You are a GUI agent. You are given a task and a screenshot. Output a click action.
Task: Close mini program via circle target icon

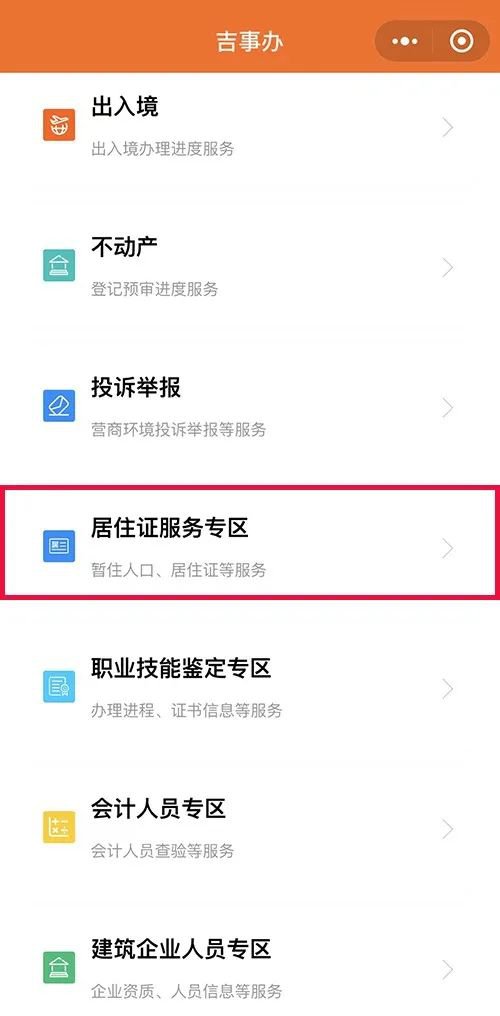click(461, 41)
